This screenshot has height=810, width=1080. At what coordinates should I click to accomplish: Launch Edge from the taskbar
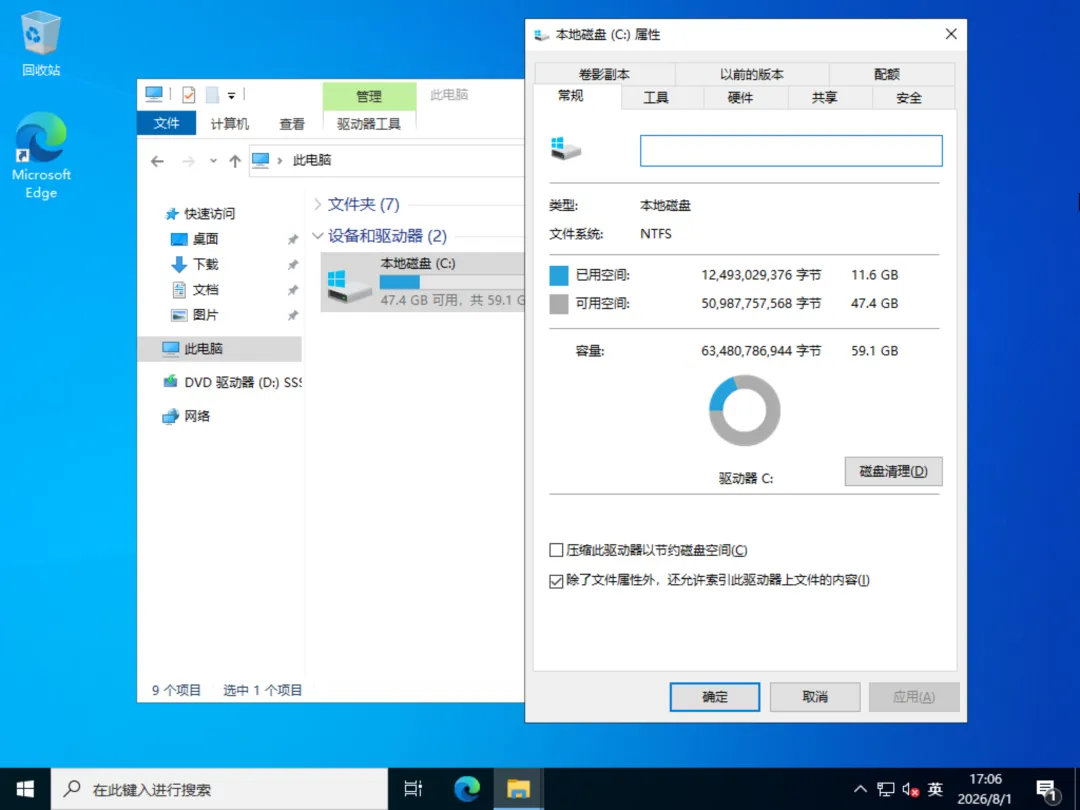[x=467, y=789]
